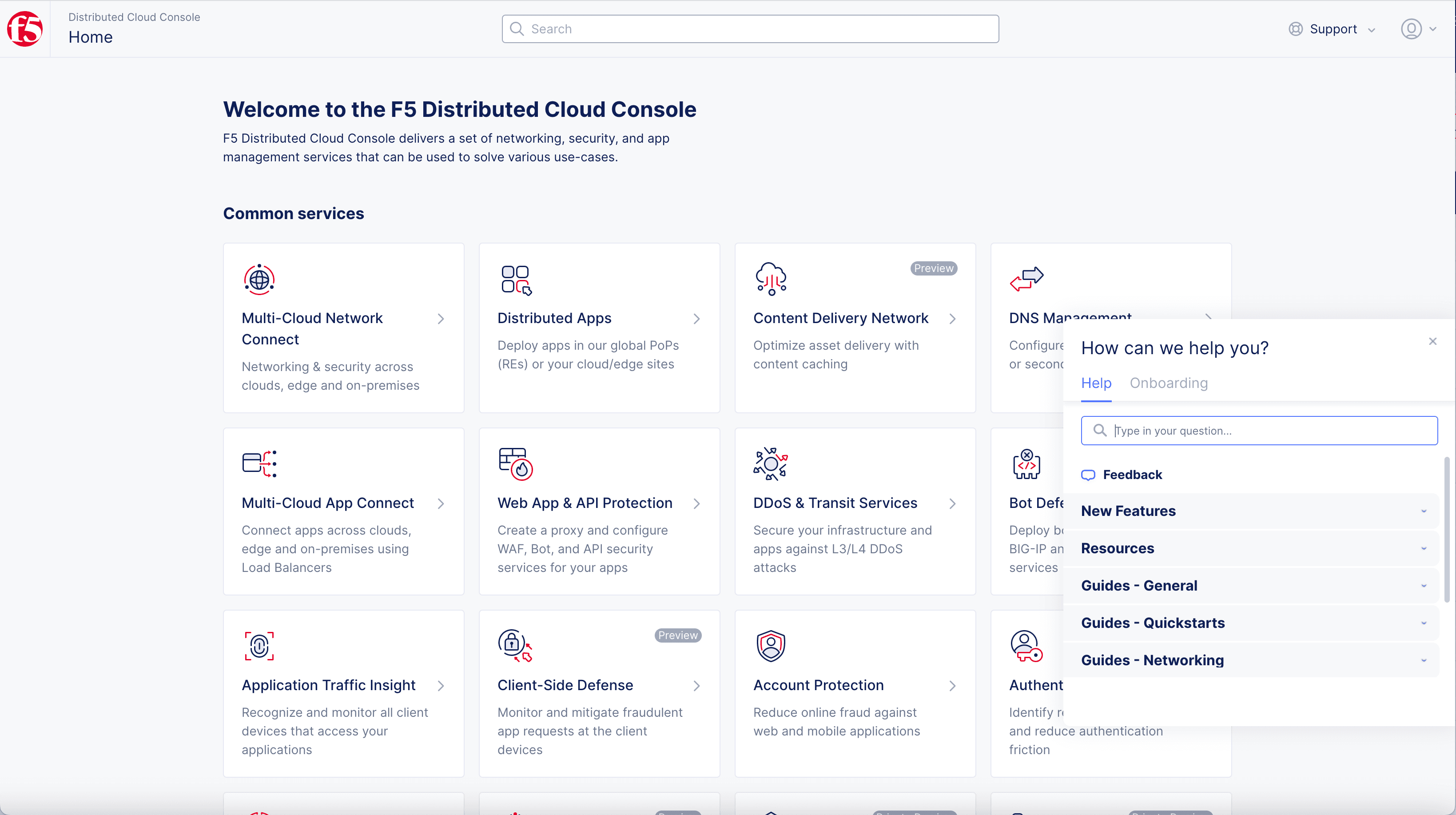Click the Multi-Cloud Network Connect icon
Screen dimensions: 1456x815
tap(258, 279)
